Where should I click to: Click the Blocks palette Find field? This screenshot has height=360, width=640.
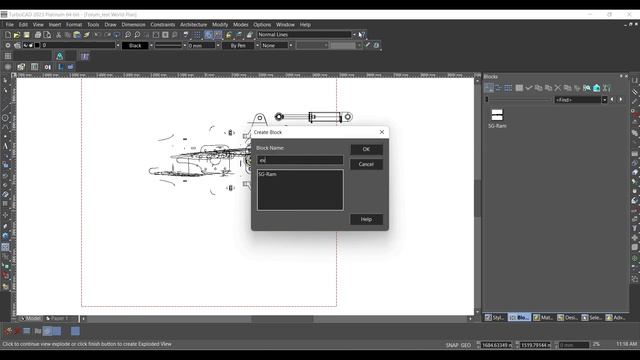click(578, 100)
